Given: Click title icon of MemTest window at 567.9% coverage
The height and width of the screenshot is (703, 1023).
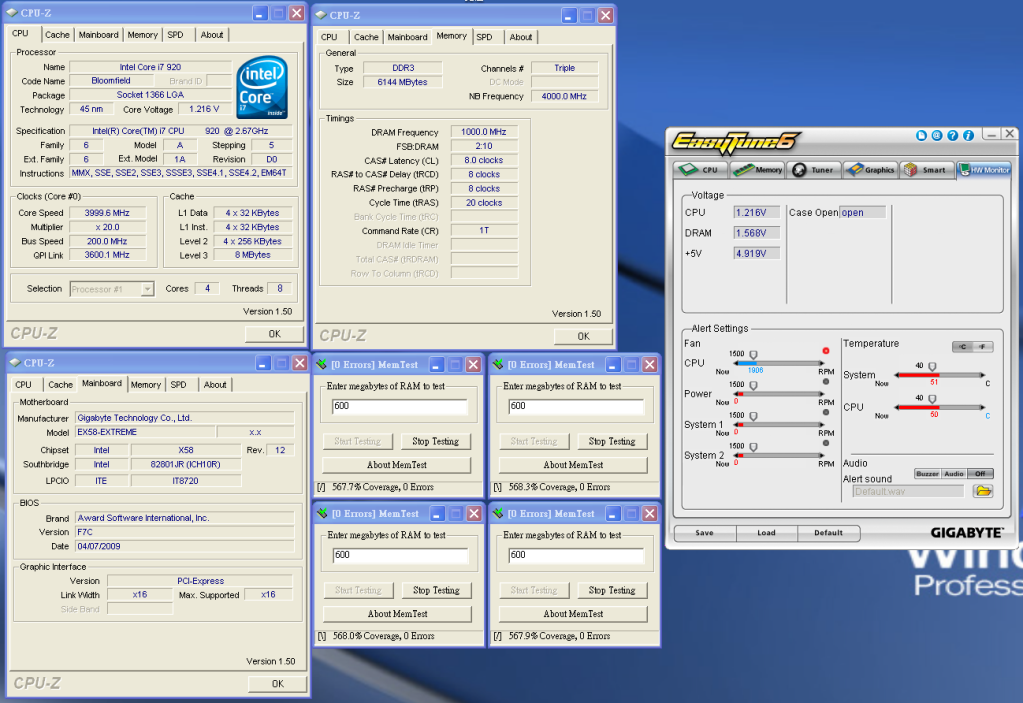Looking at the screenshot, I should coord(498,513).
